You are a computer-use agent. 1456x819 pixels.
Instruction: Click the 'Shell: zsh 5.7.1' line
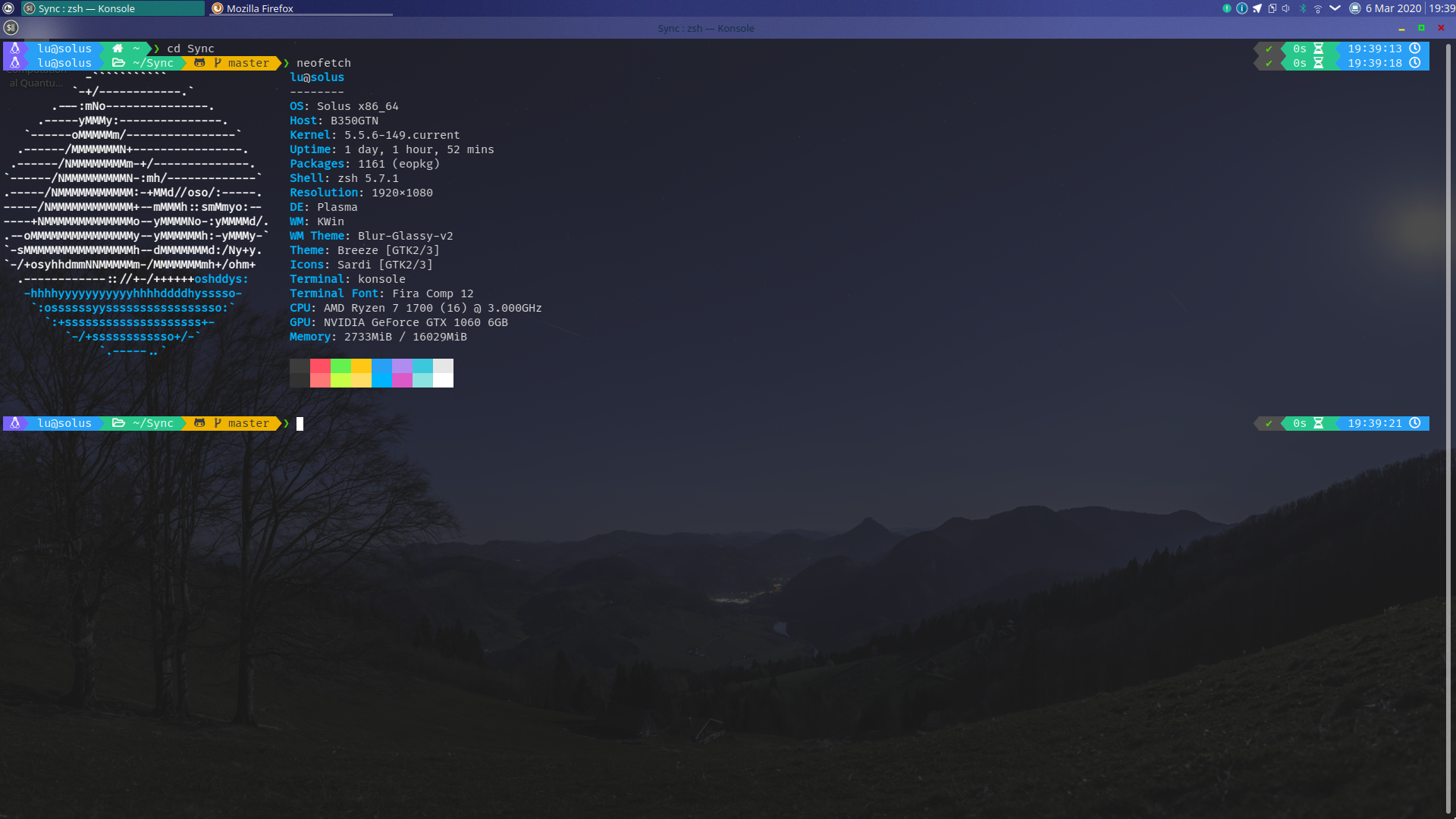point(344,178)
